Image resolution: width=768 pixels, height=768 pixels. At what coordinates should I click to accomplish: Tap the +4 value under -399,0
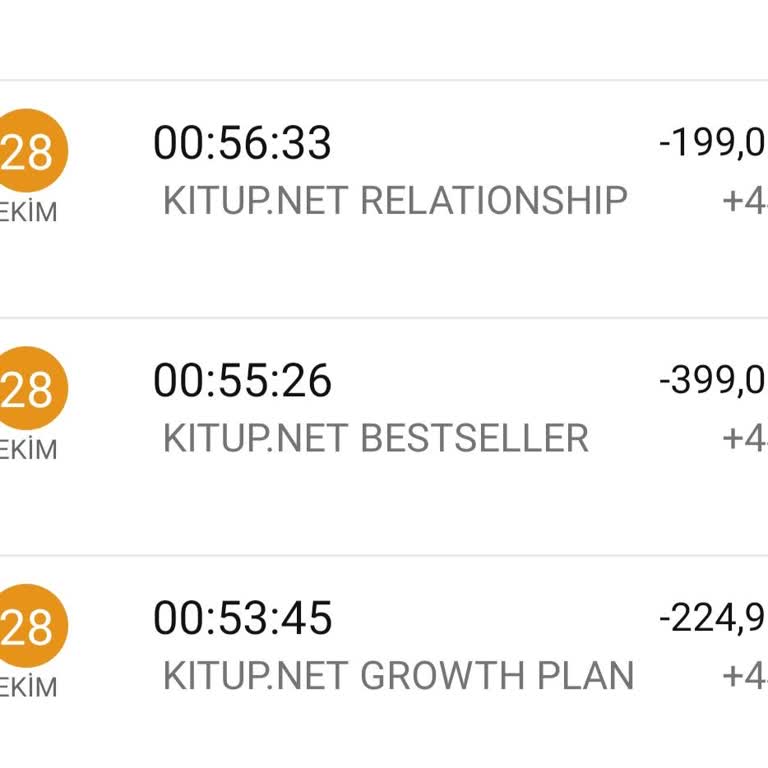[x=744, y=439]
